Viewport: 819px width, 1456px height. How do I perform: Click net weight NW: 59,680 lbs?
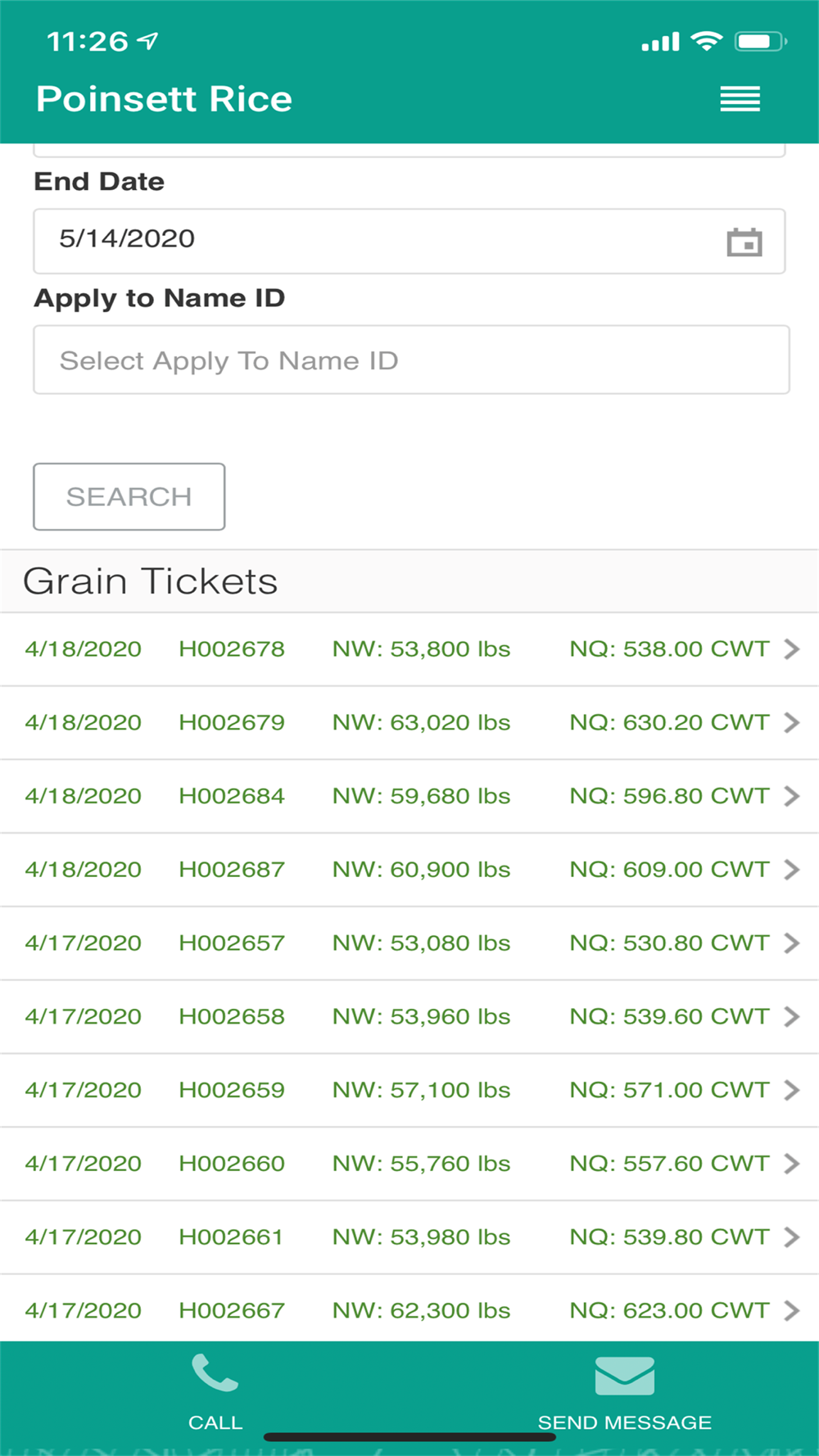421,796
